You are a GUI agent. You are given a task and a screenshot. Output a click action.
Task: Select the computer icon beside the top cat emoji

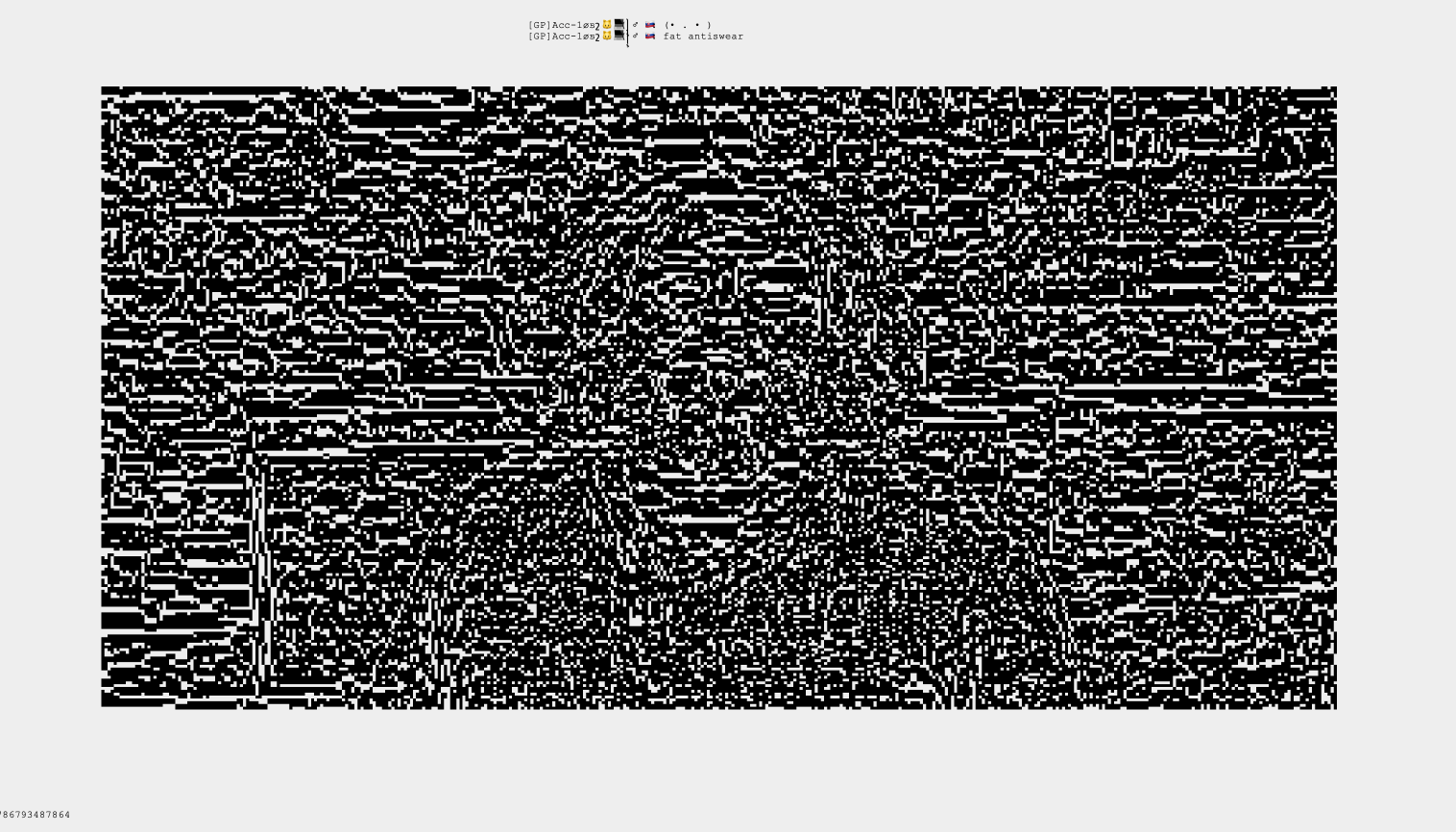click(x=619, y=24)
